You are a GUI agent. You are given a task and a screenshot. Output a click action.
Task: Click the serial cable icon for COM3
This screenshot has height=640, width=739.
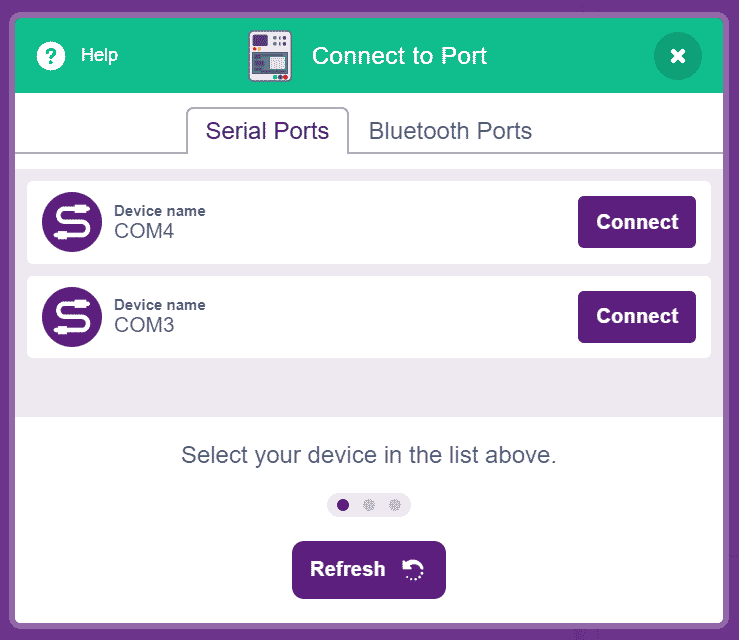[72, 317]
